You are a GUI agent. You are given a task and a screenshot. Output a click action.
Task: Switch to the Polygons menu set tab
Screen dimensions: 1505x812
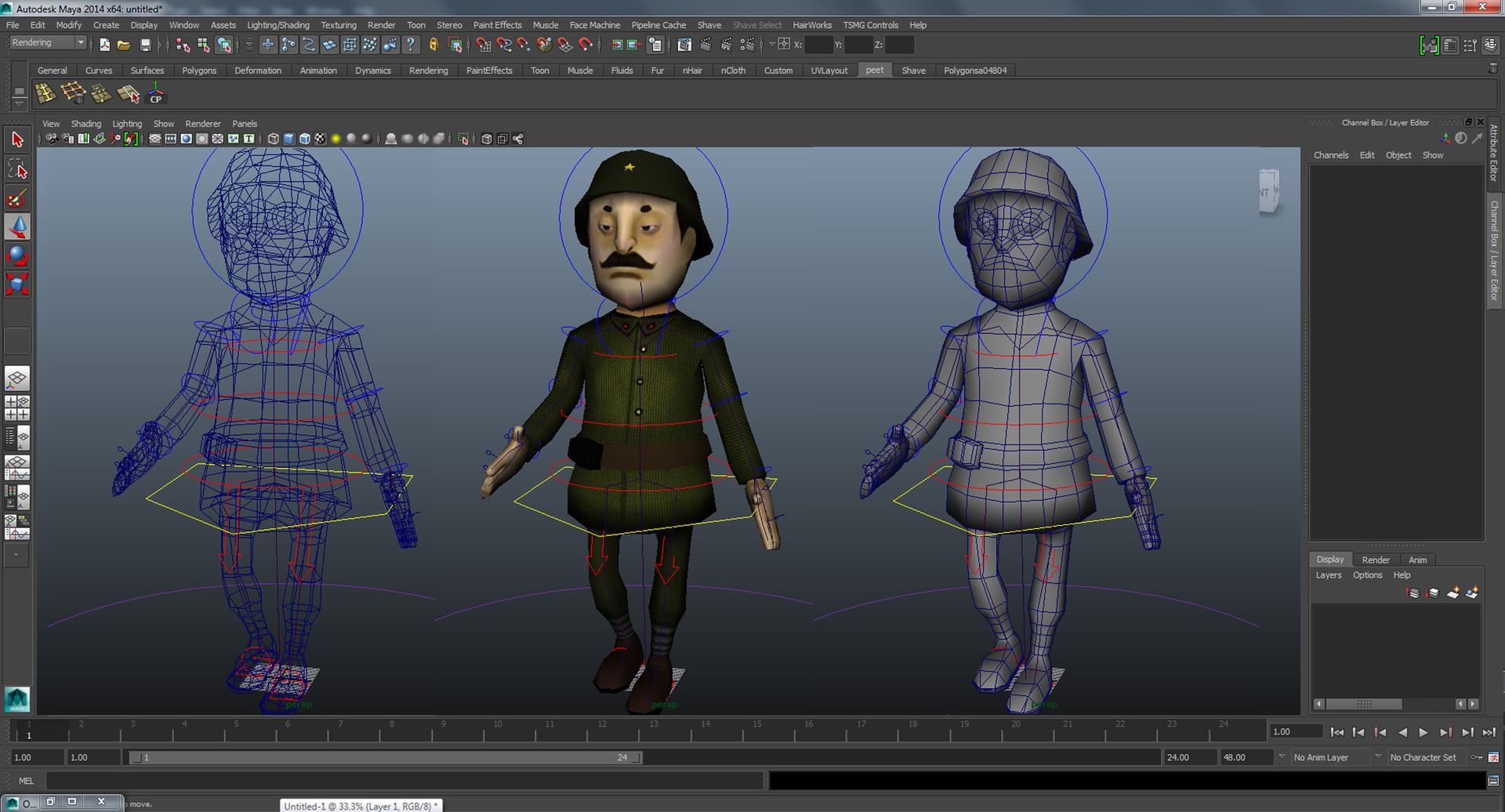199,70
